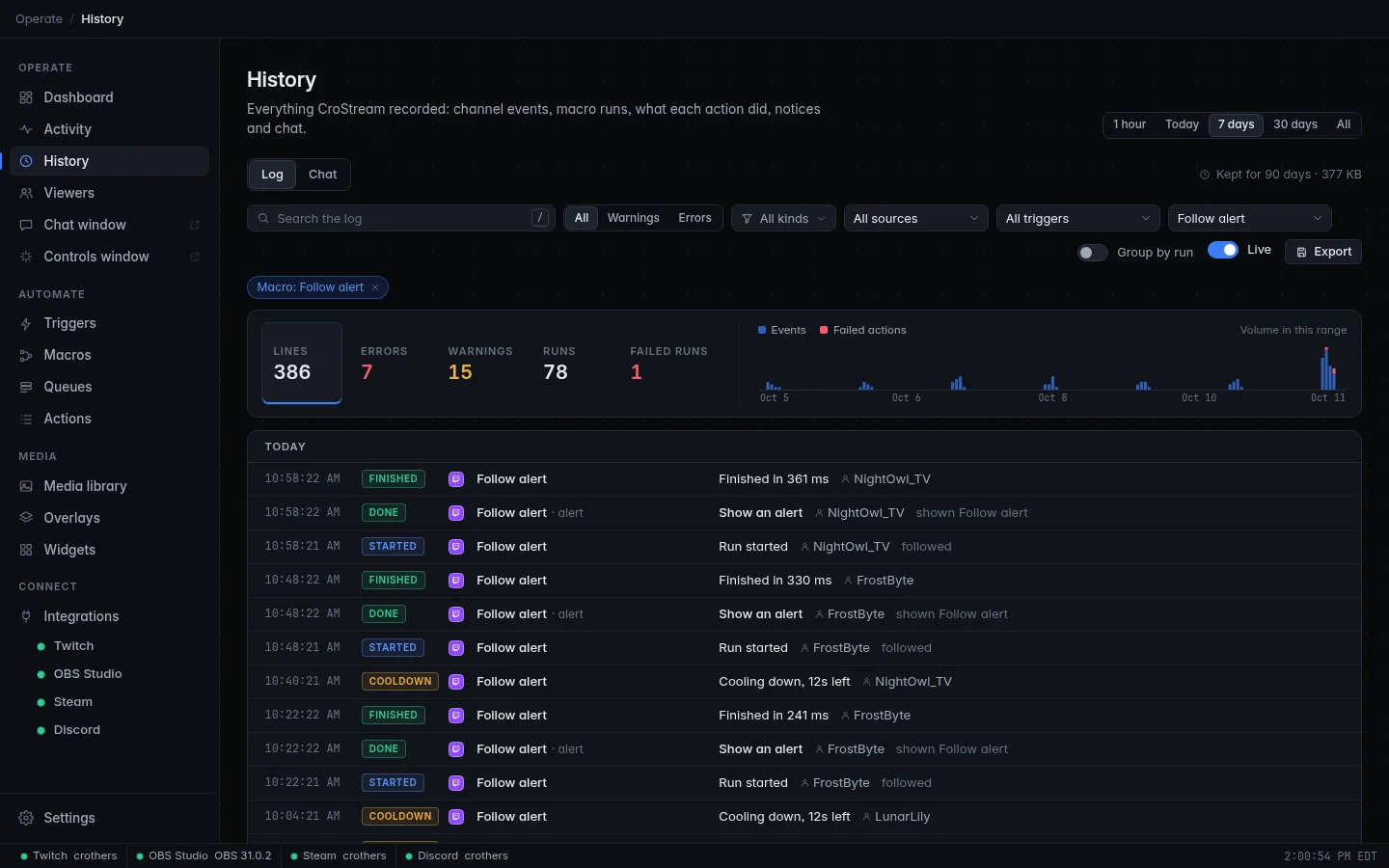Viewport: 1389px width, 868px height.
Task: Select the Today range tab
Action: 1182,124
